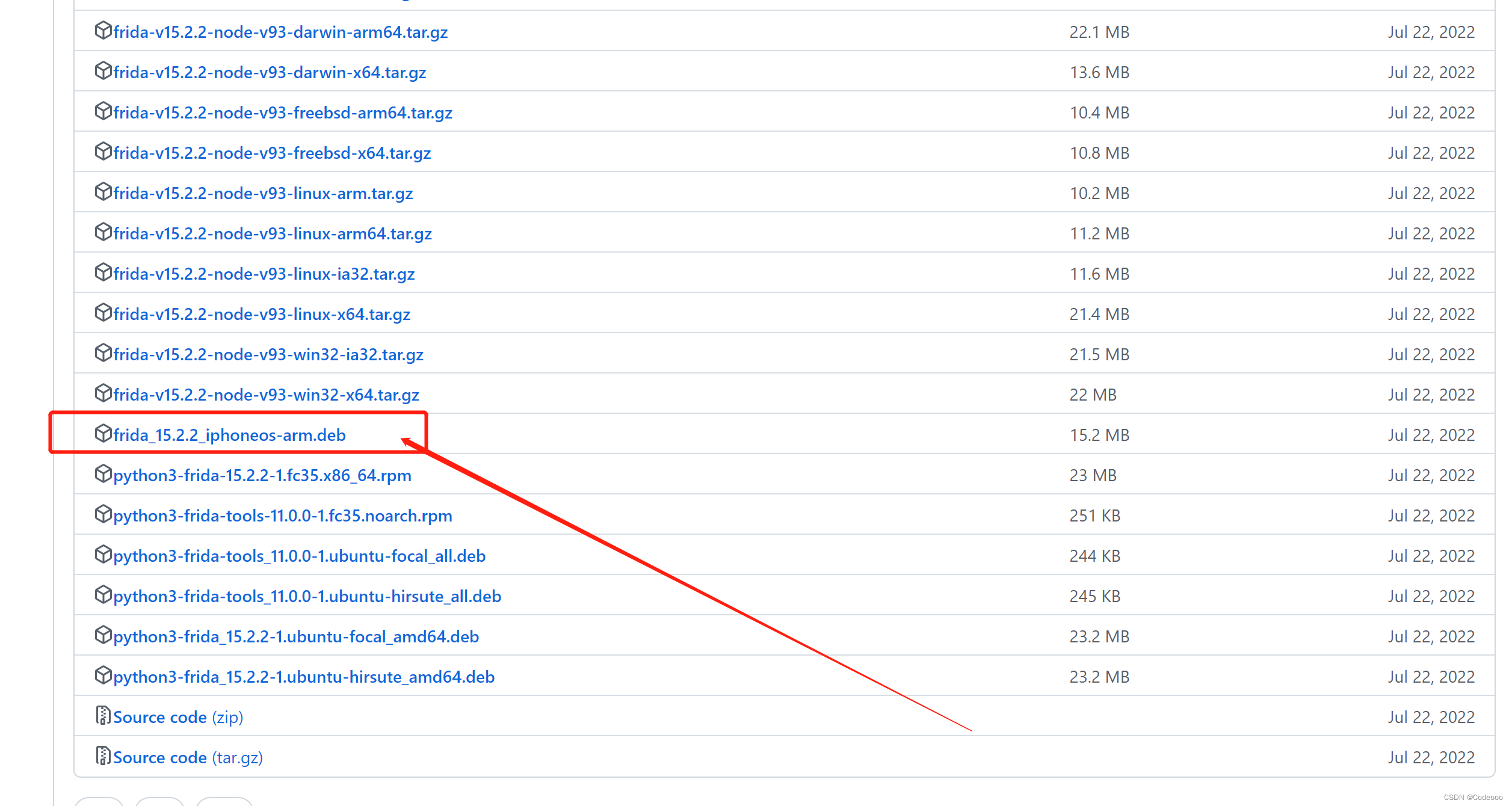
Task: Click the 22 MB file size
Action: (x=1093, y=395)
